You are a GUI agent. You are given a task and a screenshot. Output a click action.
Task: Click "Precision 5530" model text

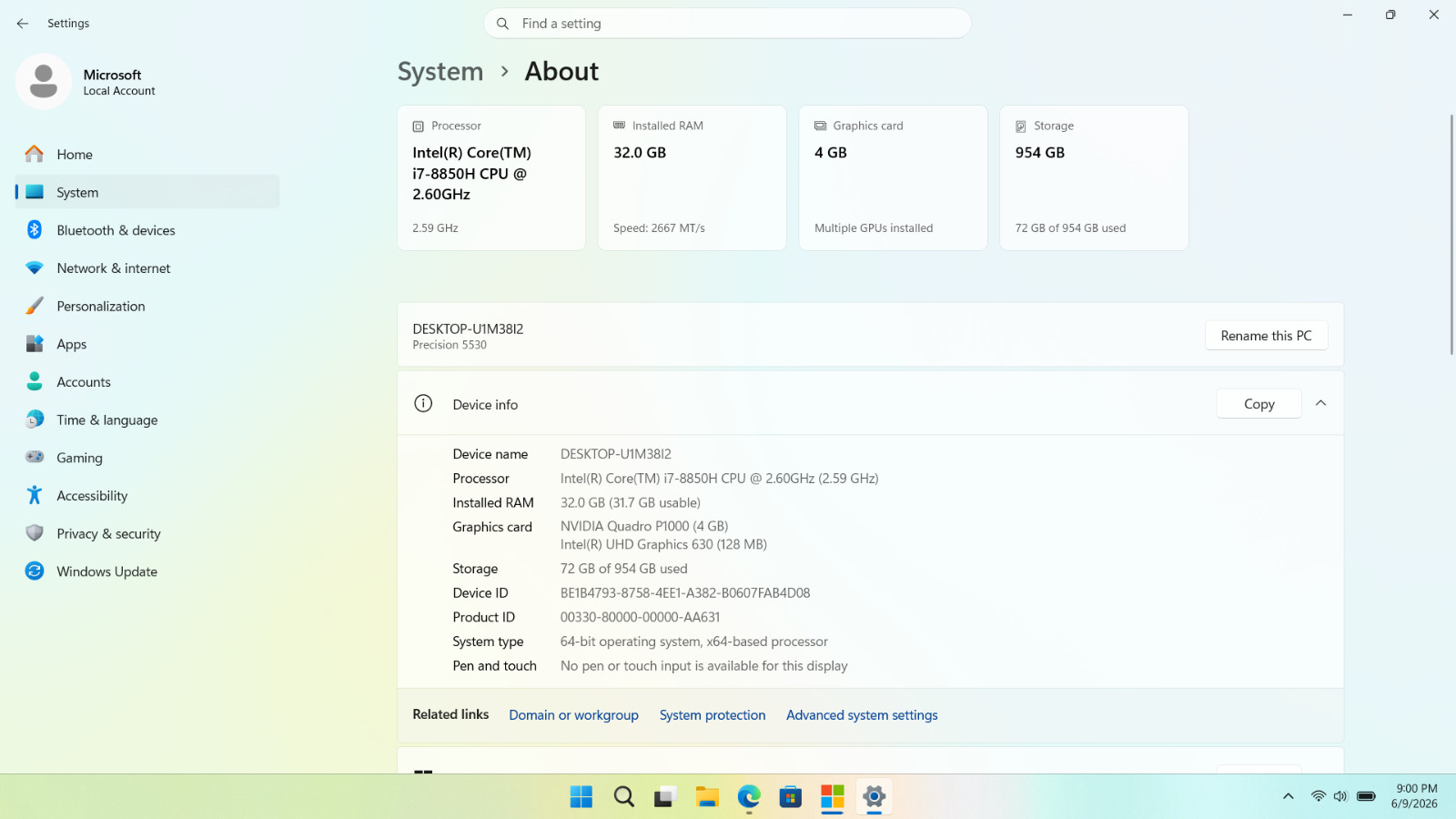click(450, 345)
